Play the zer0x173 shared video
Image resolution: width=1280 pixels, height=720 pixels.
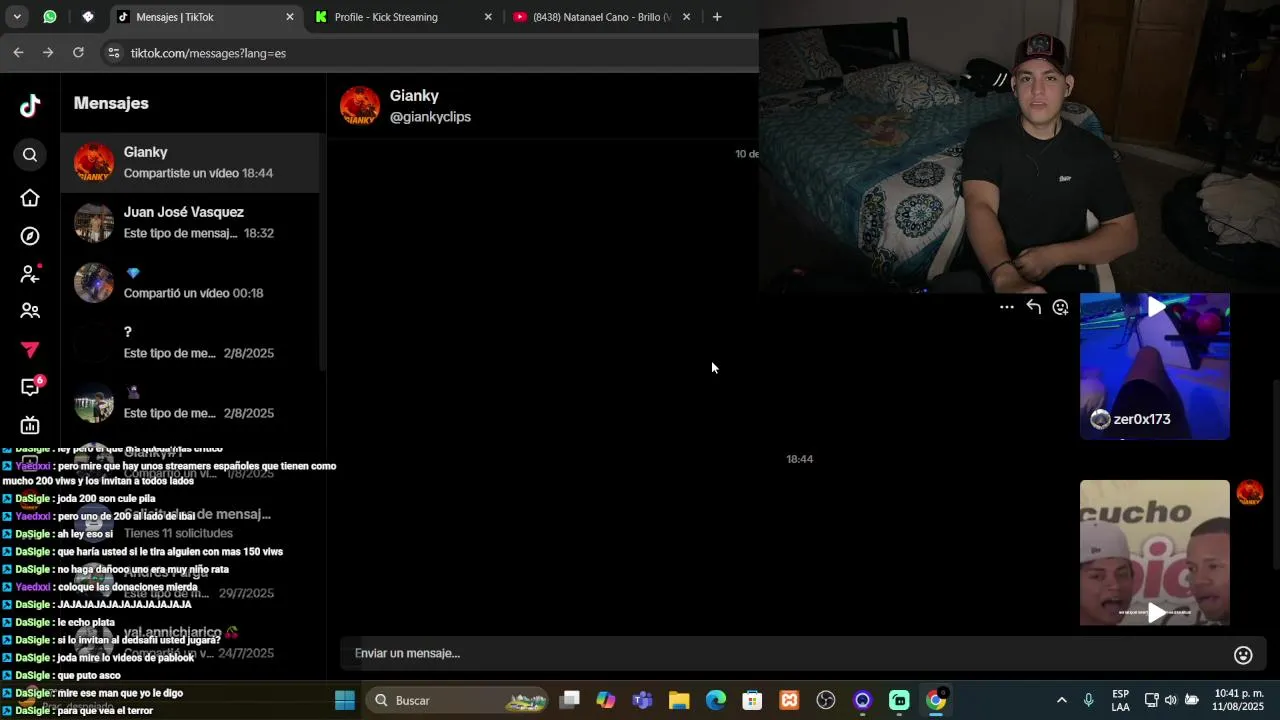coord(1156,308)
